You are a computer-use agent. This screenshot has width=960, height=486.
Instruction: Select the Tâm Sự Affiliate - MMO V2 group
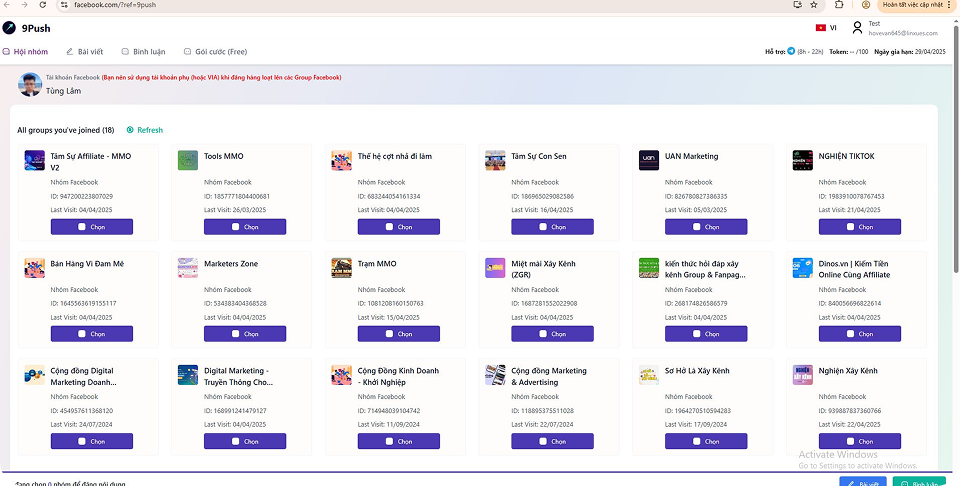tap(92, 227)
